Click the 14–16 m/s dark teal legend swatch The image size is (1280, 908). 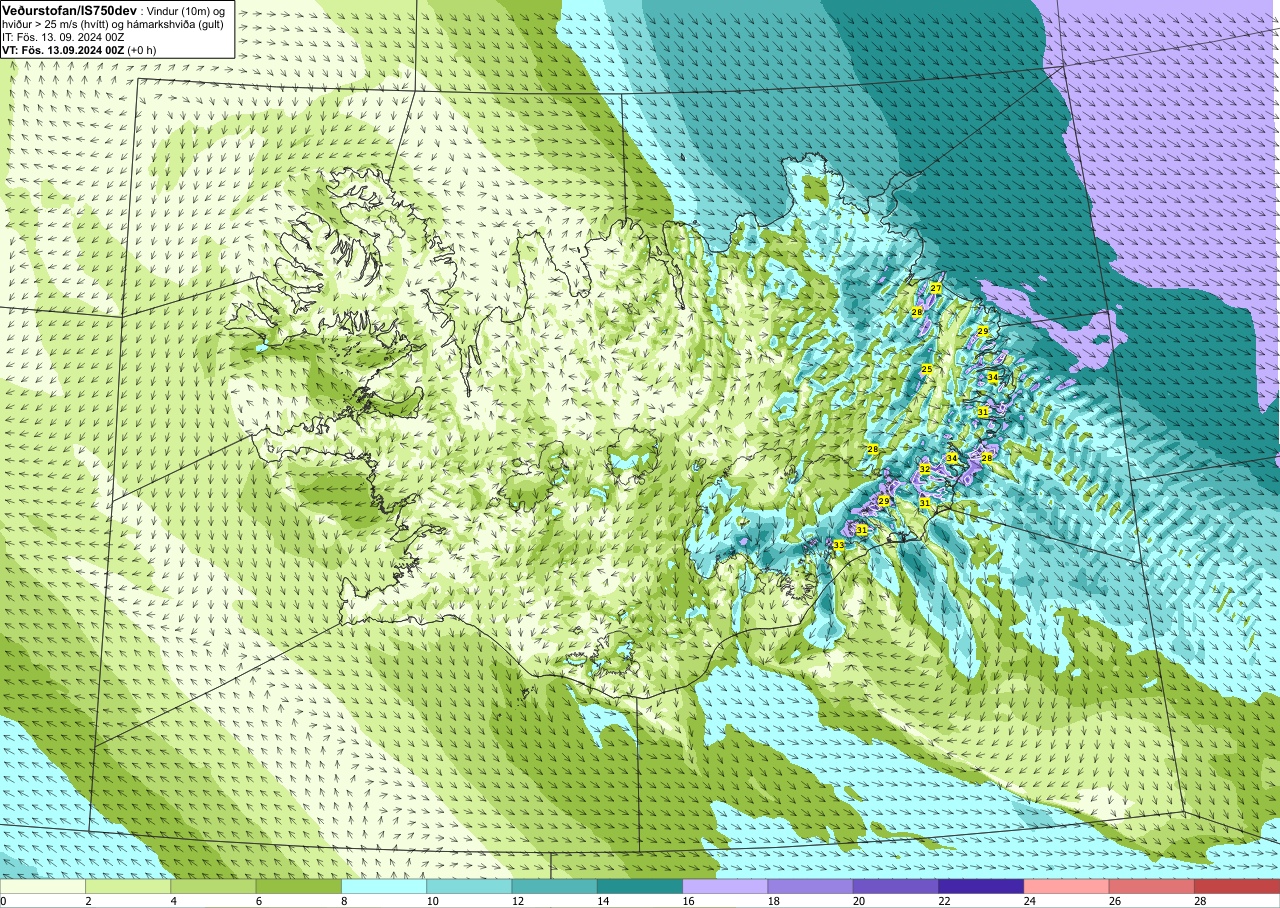(x=640, y=886)
